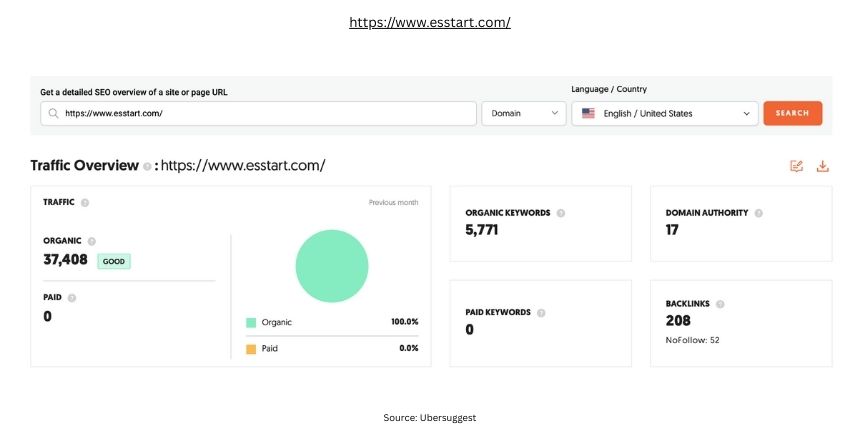Click the US flag in language selector
The height and width of the screenshot is (443, 860).
pos(588,113)
